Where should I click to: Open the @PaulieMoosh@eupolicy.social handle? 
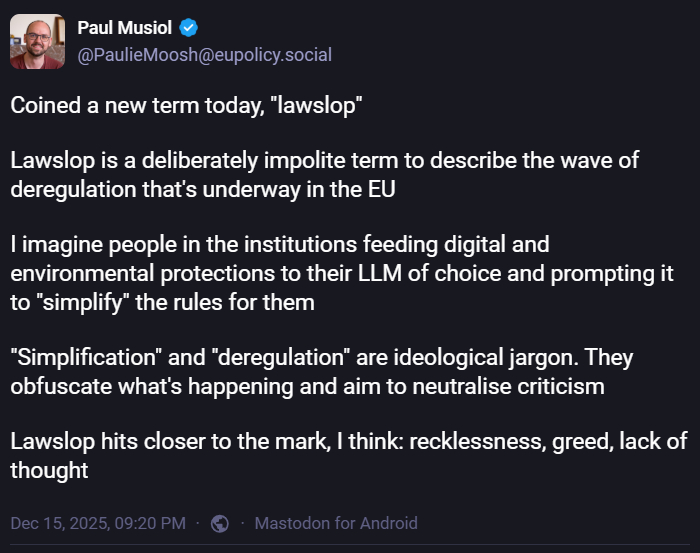(204, 55)
